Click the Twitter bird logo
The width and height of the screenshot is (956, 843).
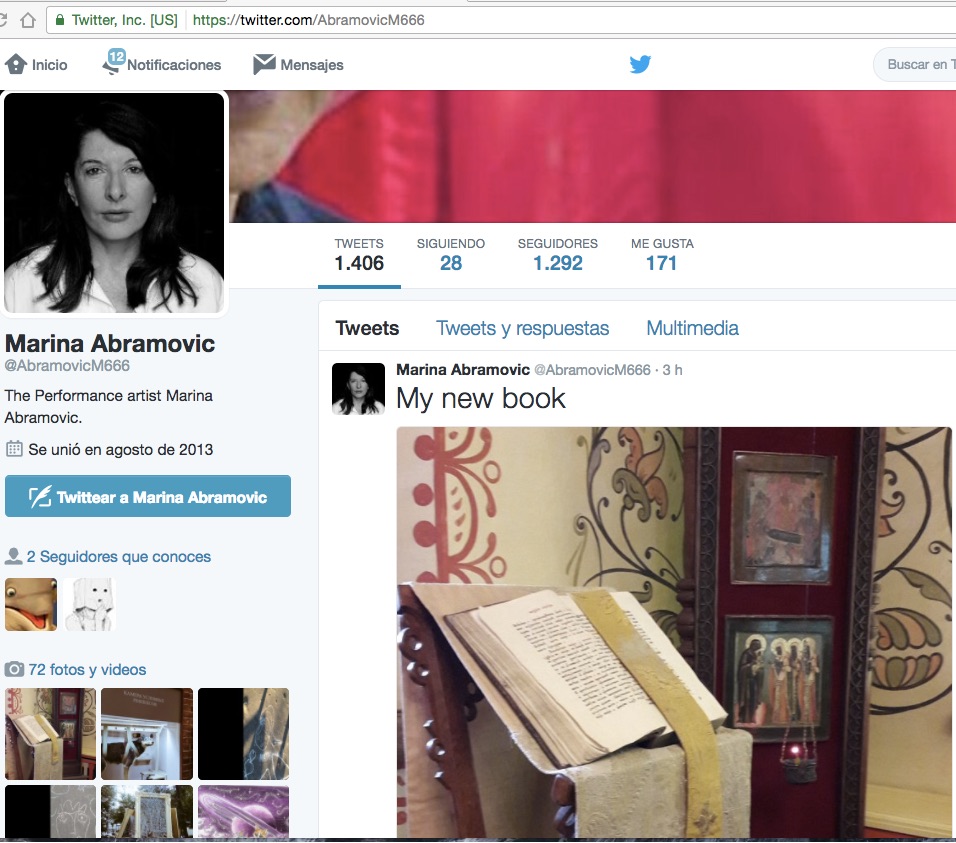point(640,65)
